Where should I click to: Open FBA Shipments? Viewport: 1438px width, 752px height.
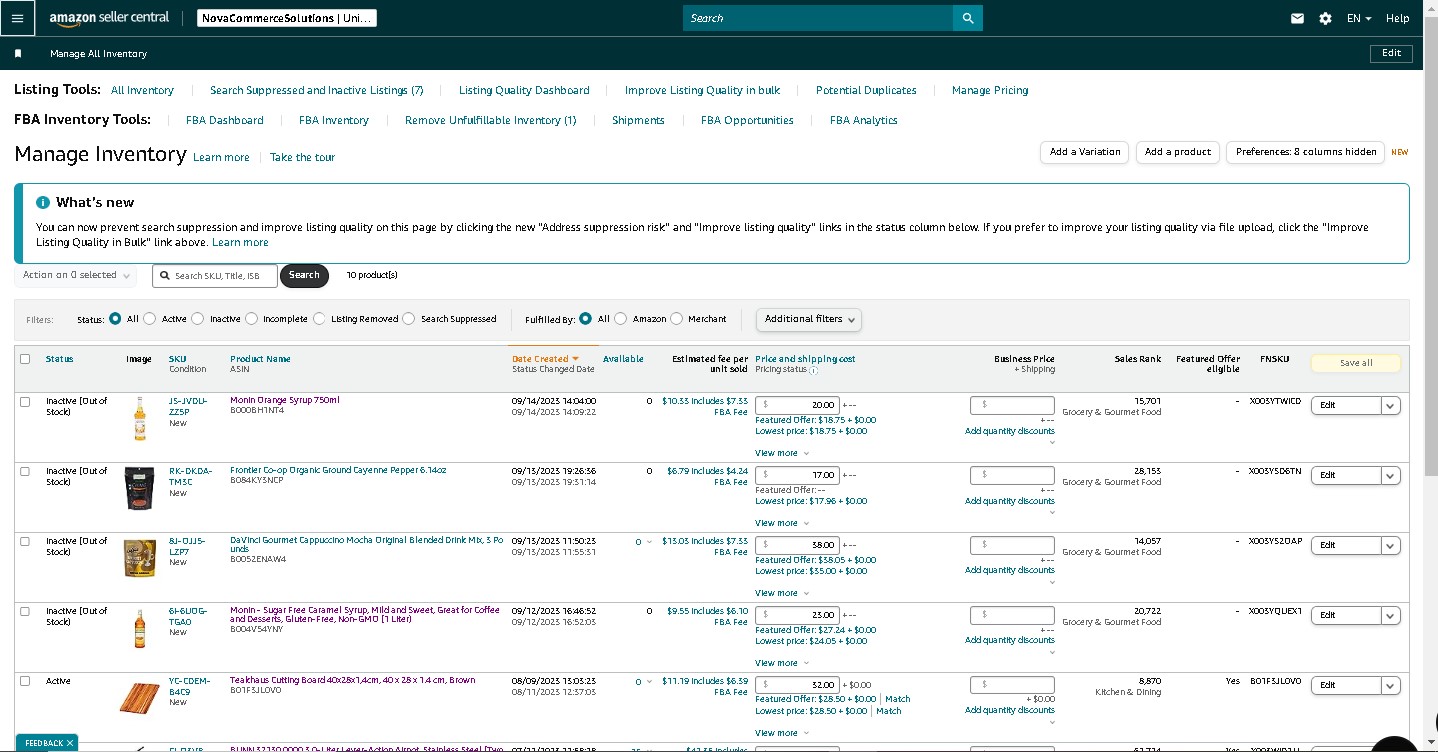click(x=638, y=120)
